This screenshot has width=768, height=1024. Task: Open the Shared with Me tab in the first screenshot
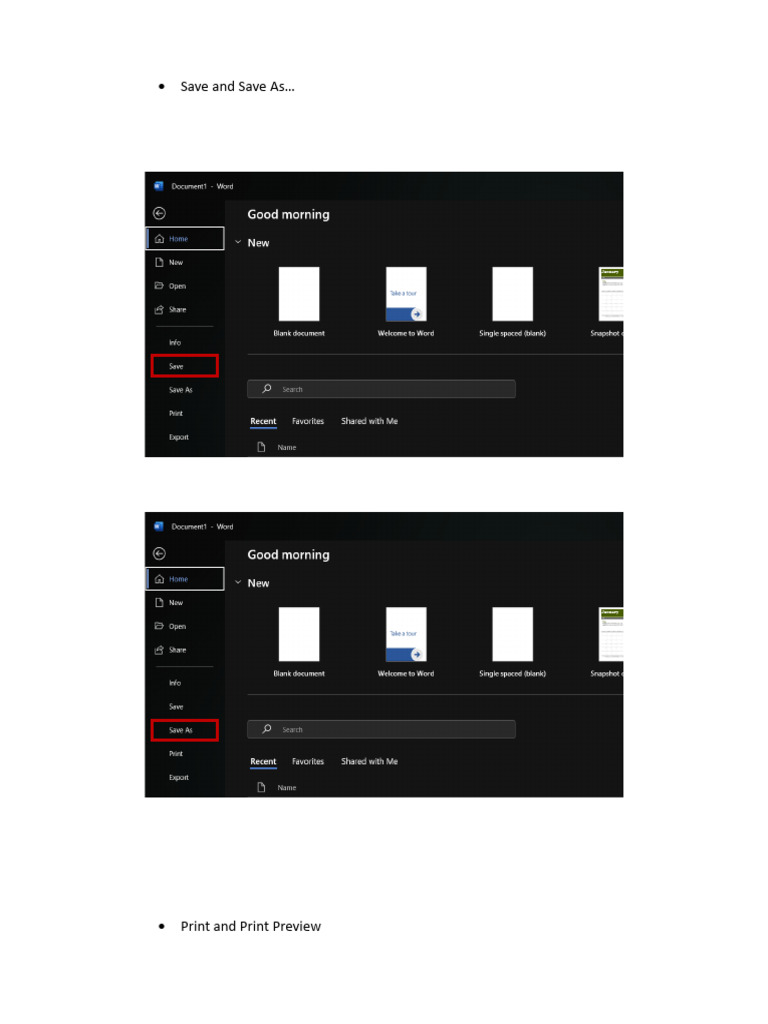(369, 421)
